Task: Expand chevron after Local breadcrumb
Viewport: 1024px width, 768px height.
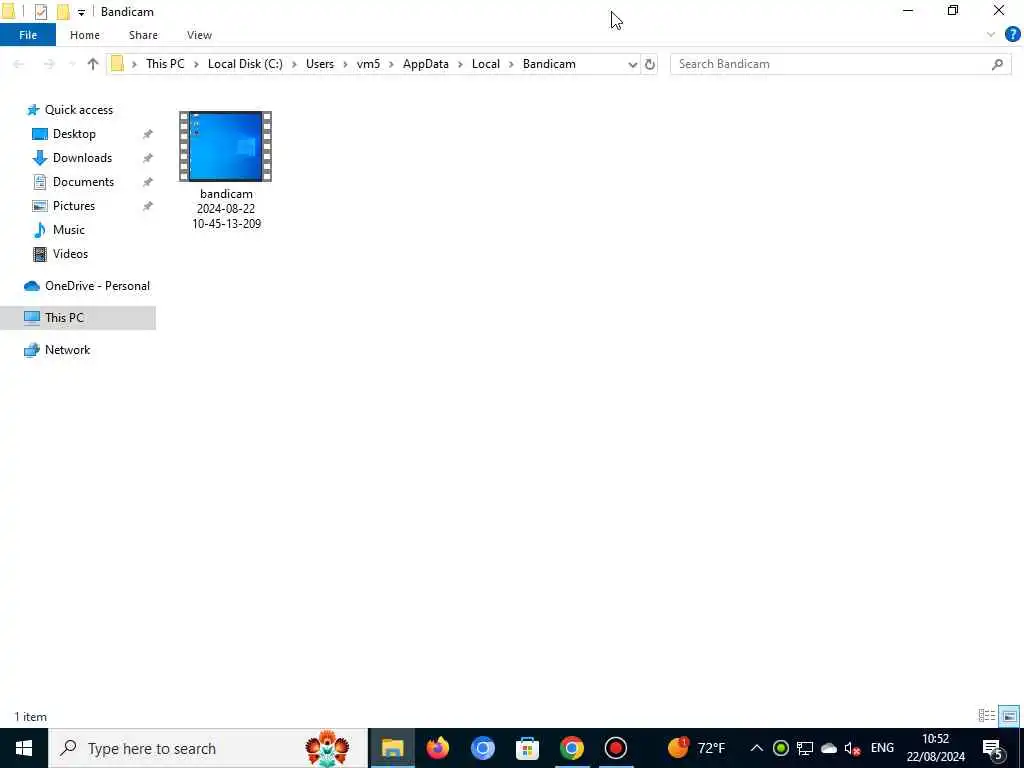Action: click(x=511, y=64)
